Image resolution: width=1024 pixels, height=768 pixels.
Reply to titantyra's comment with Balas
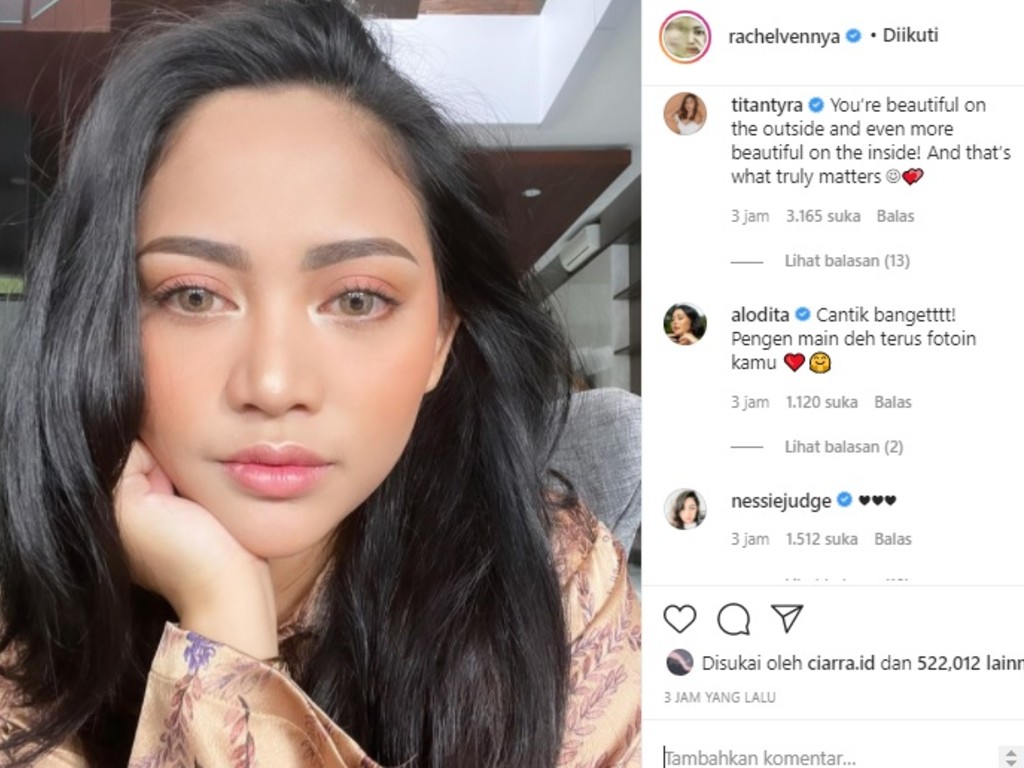[895, 216]
